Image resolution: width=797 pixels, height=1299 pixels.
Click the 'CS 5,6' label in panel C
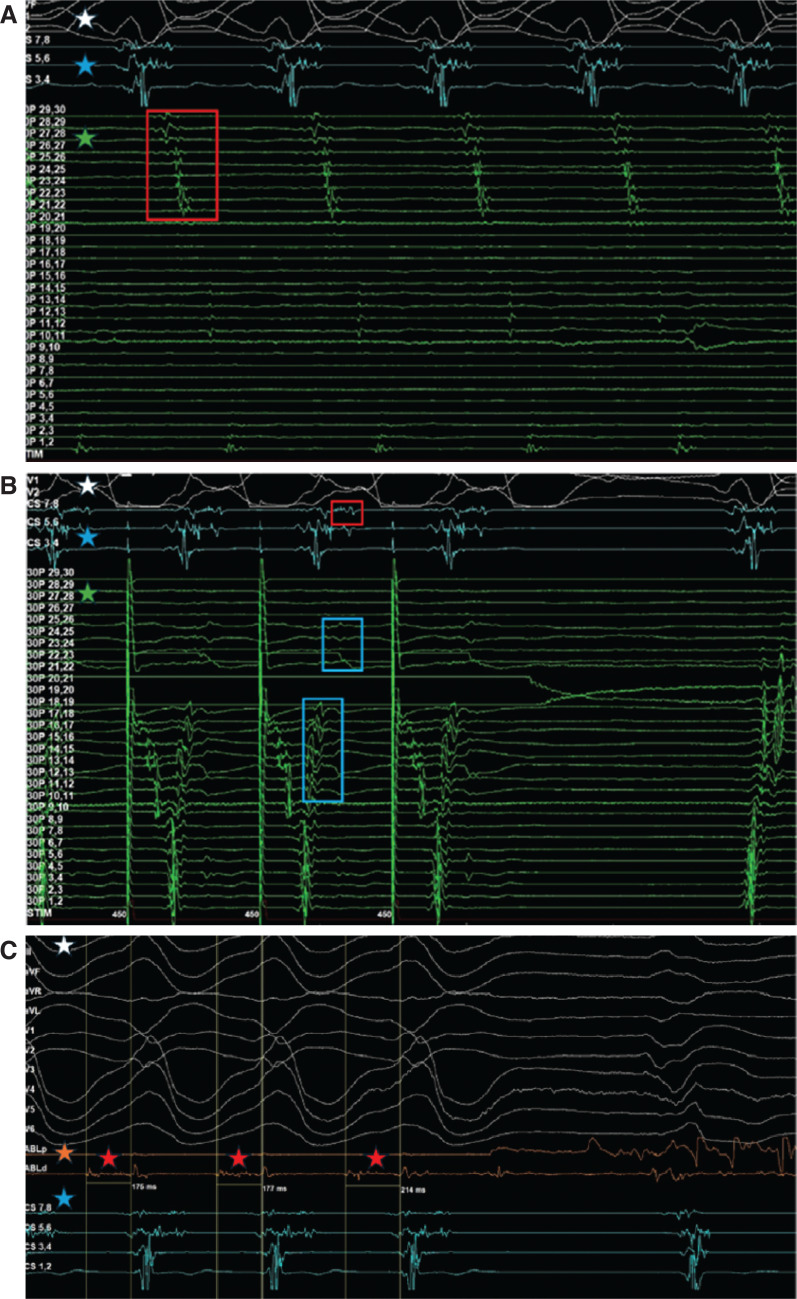coord(40,1228)
